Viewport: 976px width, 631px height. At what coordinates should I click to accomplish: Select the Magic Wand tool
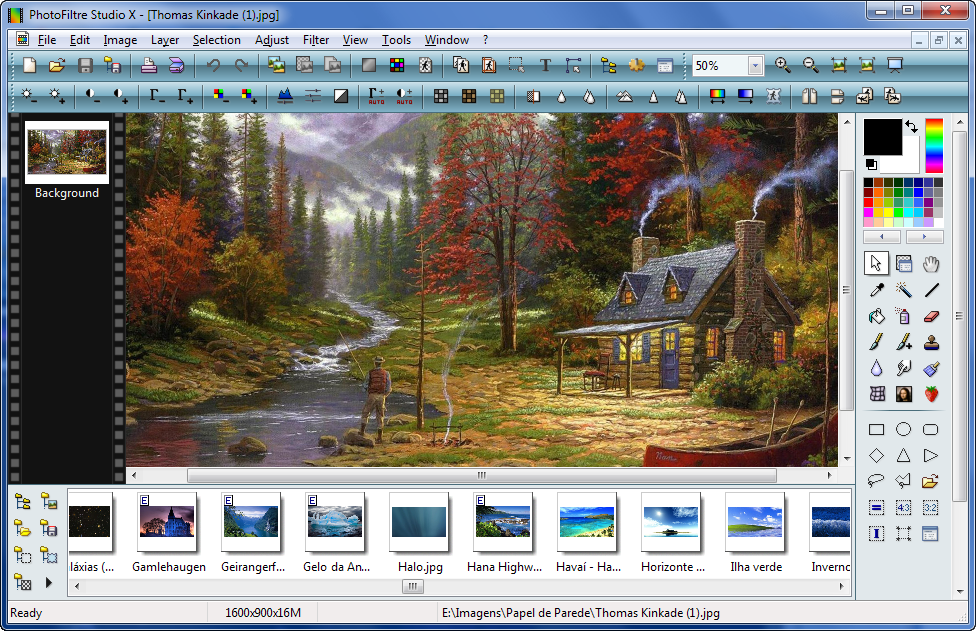tap(903, 290)
